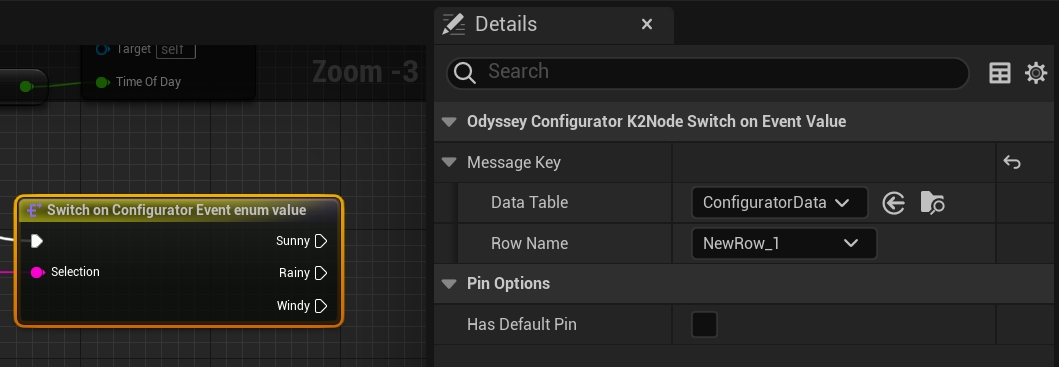Close the Details tab
1059x367 pixels.
click(x=646, y=24)
